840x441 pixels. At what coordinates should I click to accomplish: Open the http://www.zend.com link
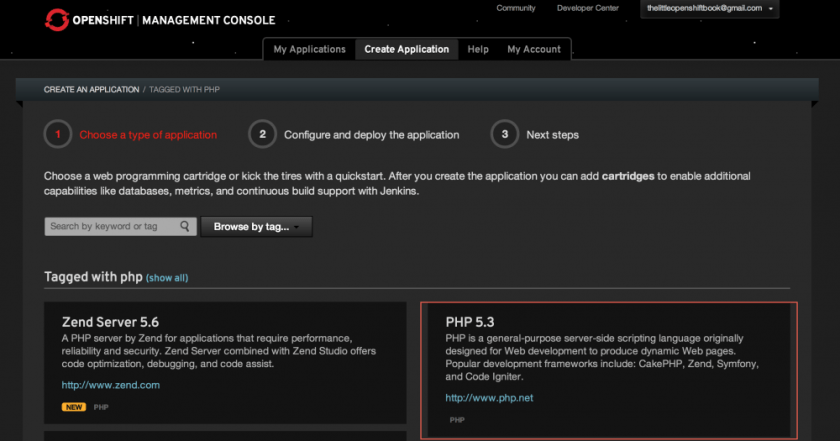click(x=110, y=384)
